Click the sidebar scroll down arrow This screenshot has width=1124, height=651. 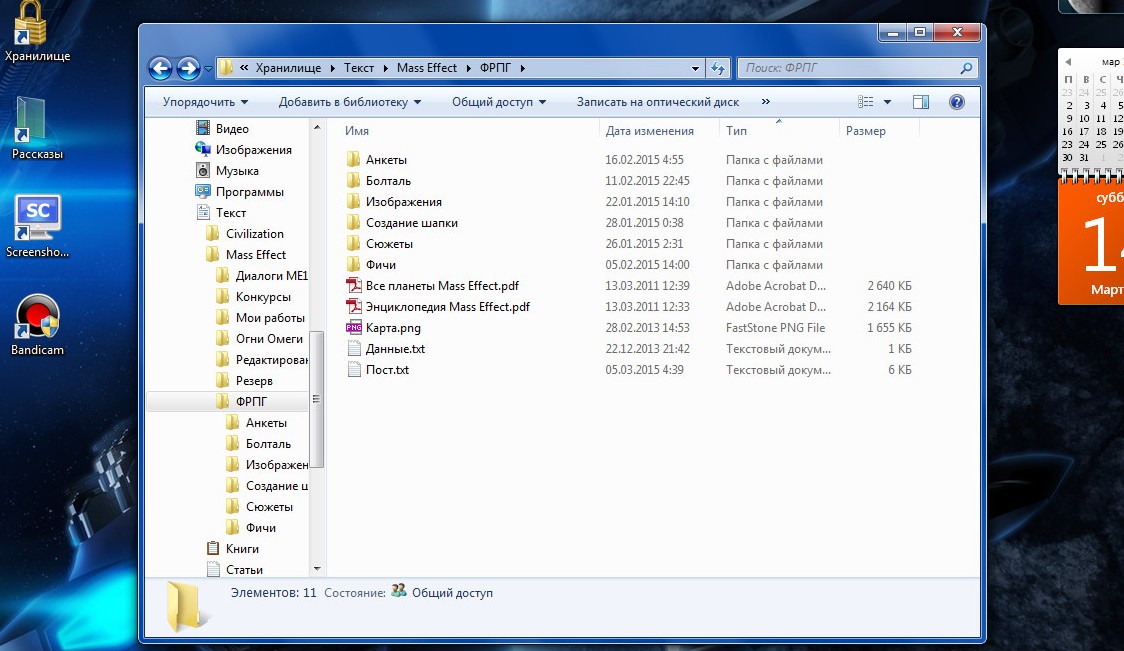click(x=317, y=569)
